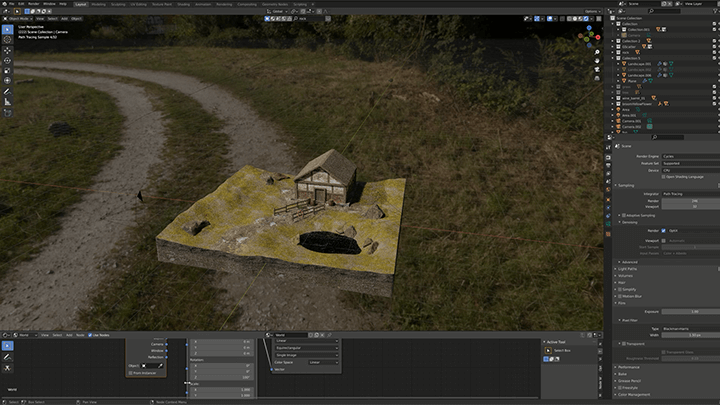Open the Render menu
This screenshot has width=720, height=405.
pos(34,4)
